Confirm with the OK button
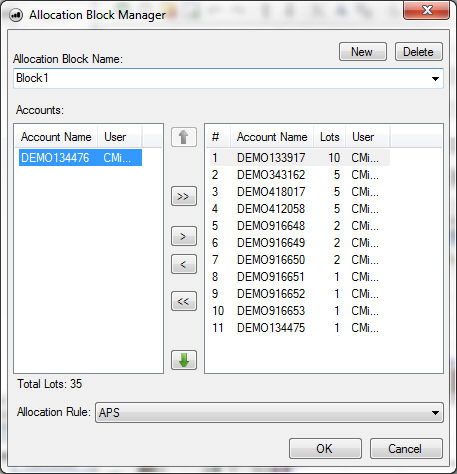Screen dimensions: 457x474 (325, 449)
